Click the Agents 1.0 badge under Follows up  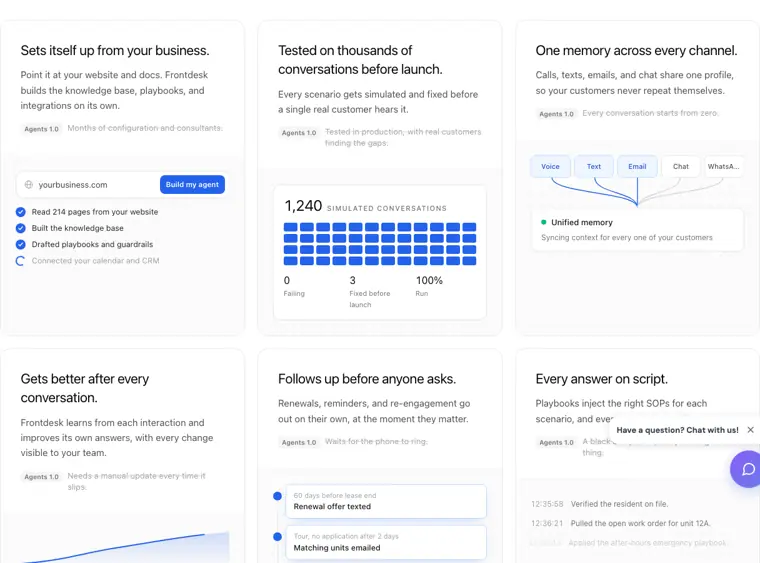coord(299,442)
